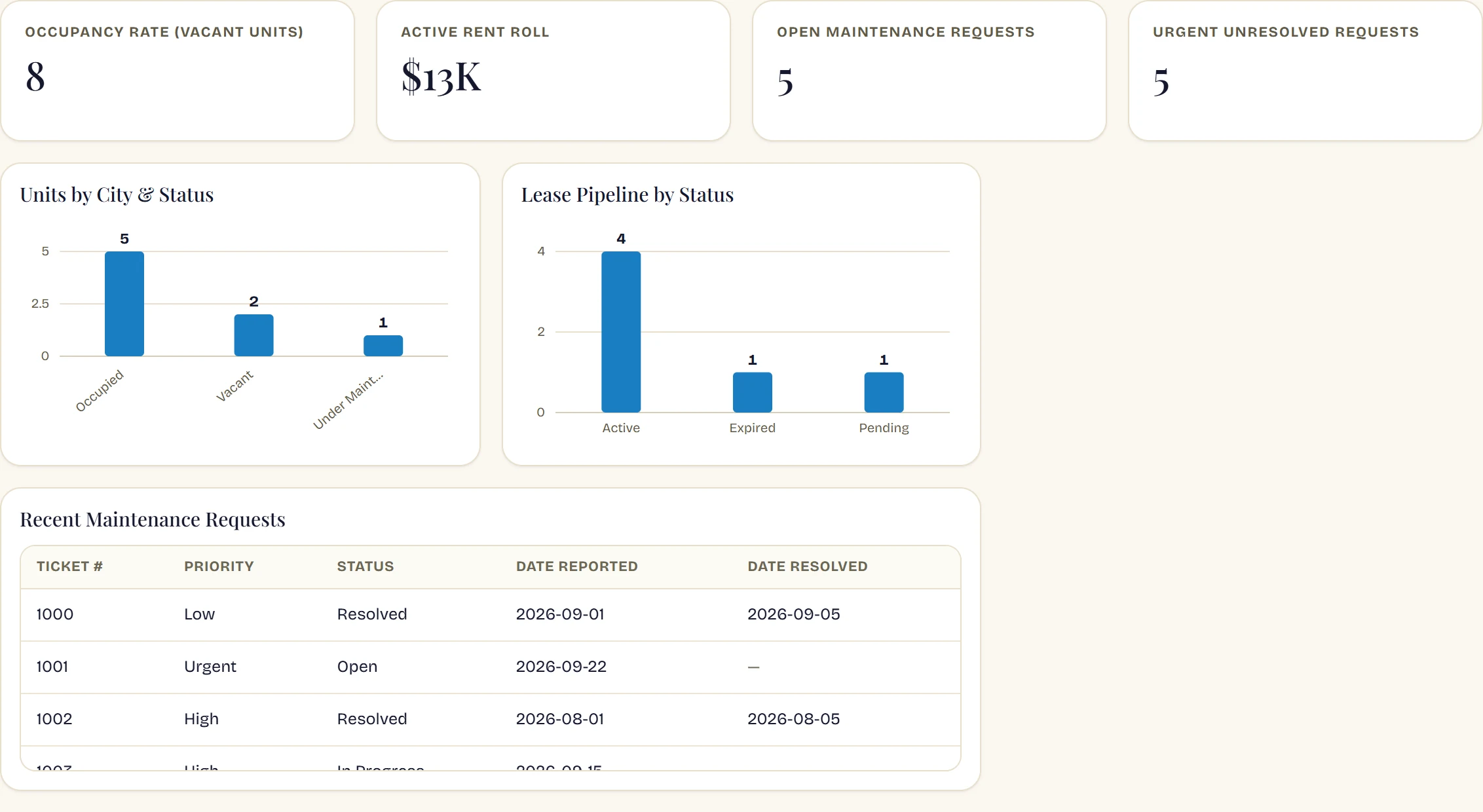Click the Open status cell

pos(357,667)
